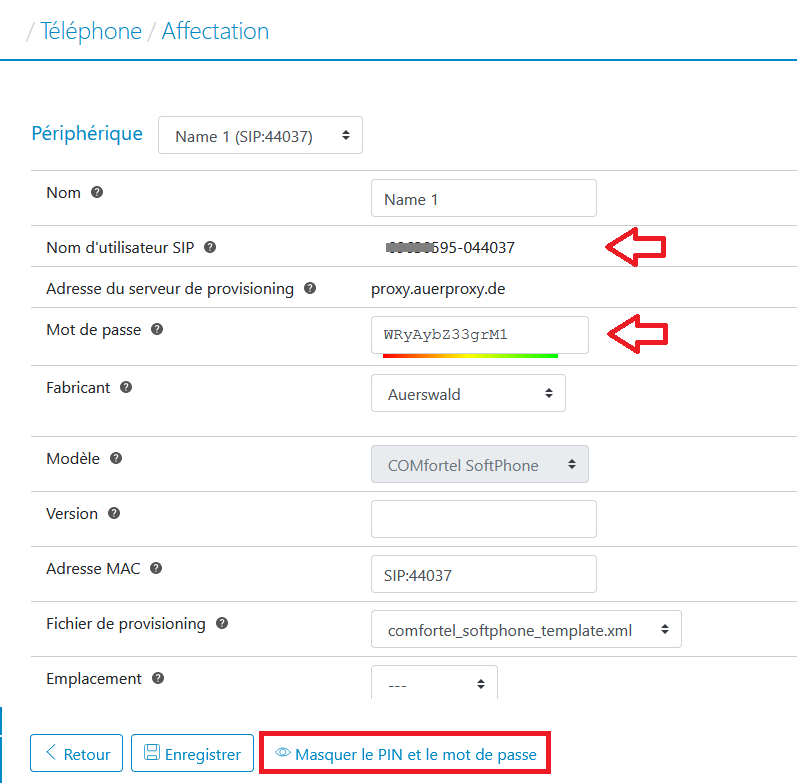
Task: Click into the empty Version field
Action: point(483,519)
